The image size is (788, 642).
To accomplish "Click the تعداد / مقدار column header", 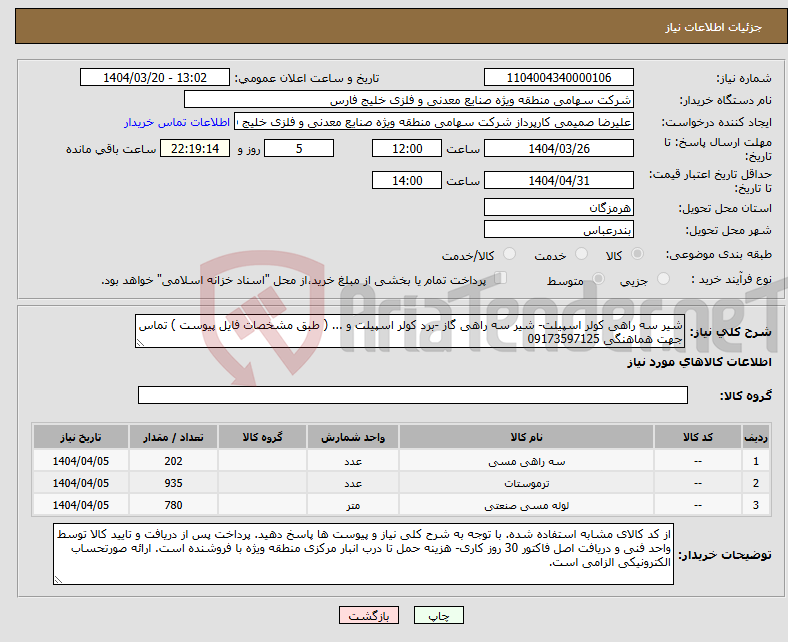I will pyautogui.click(x=173, y=437).
